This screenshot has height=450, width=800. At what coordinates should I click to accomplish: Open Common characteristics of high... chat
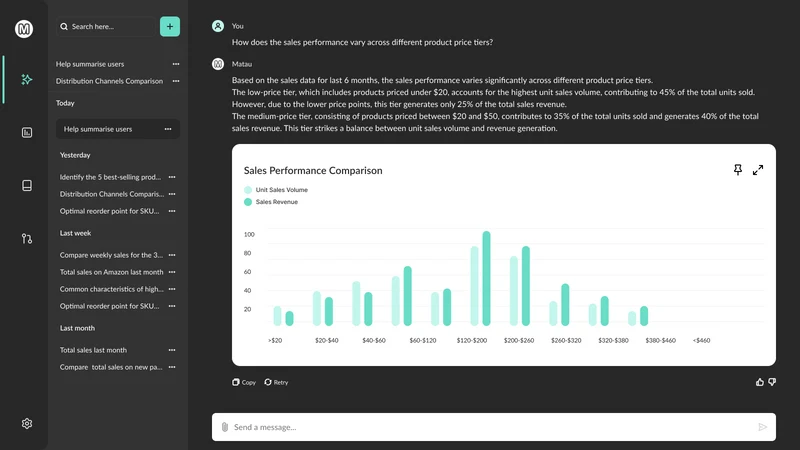(x=111, y=289)
